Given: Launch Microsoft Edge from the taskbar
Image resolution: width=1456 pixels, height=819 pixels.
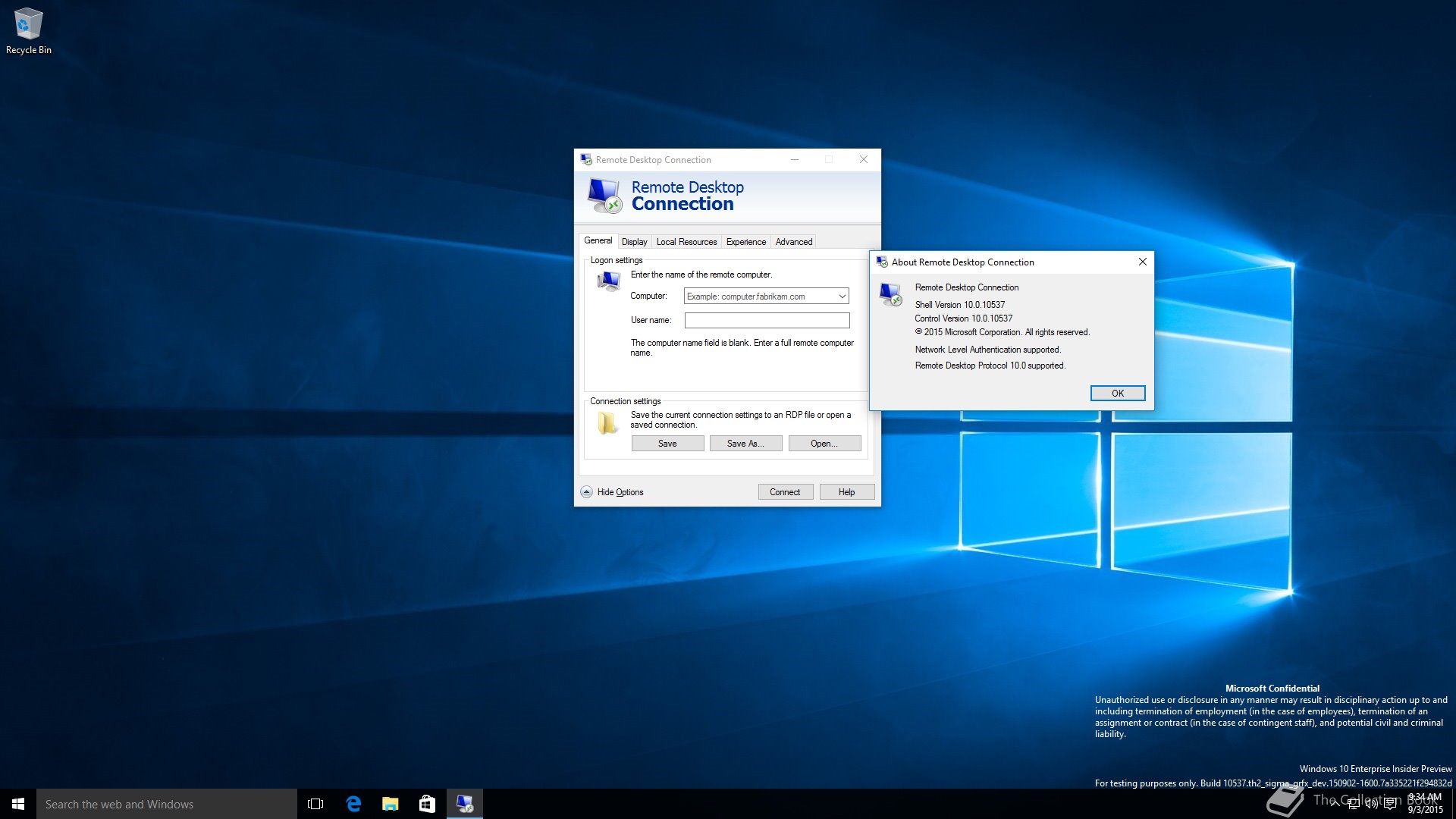Looking at the screenshot, I should [x=353, y=804].
